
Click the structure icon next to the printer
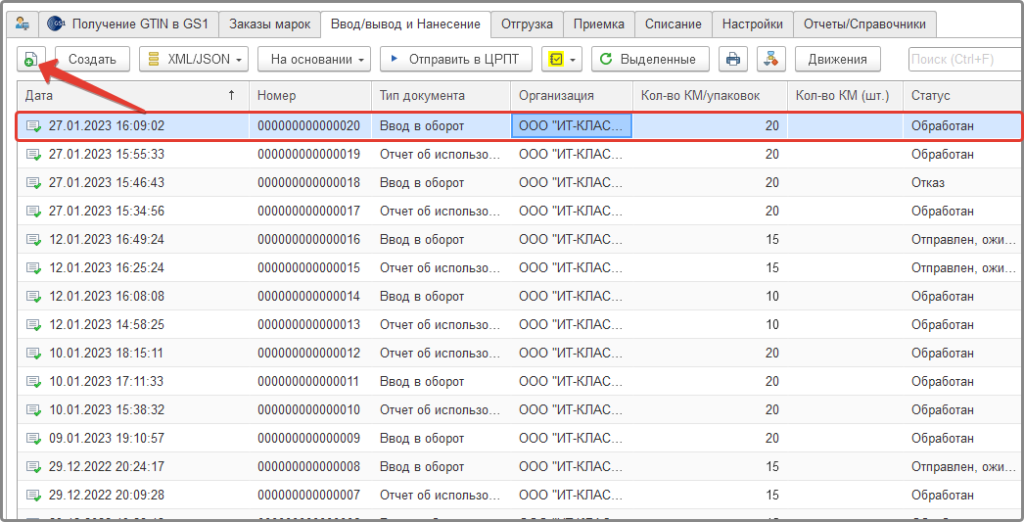[x=771, y=59]
